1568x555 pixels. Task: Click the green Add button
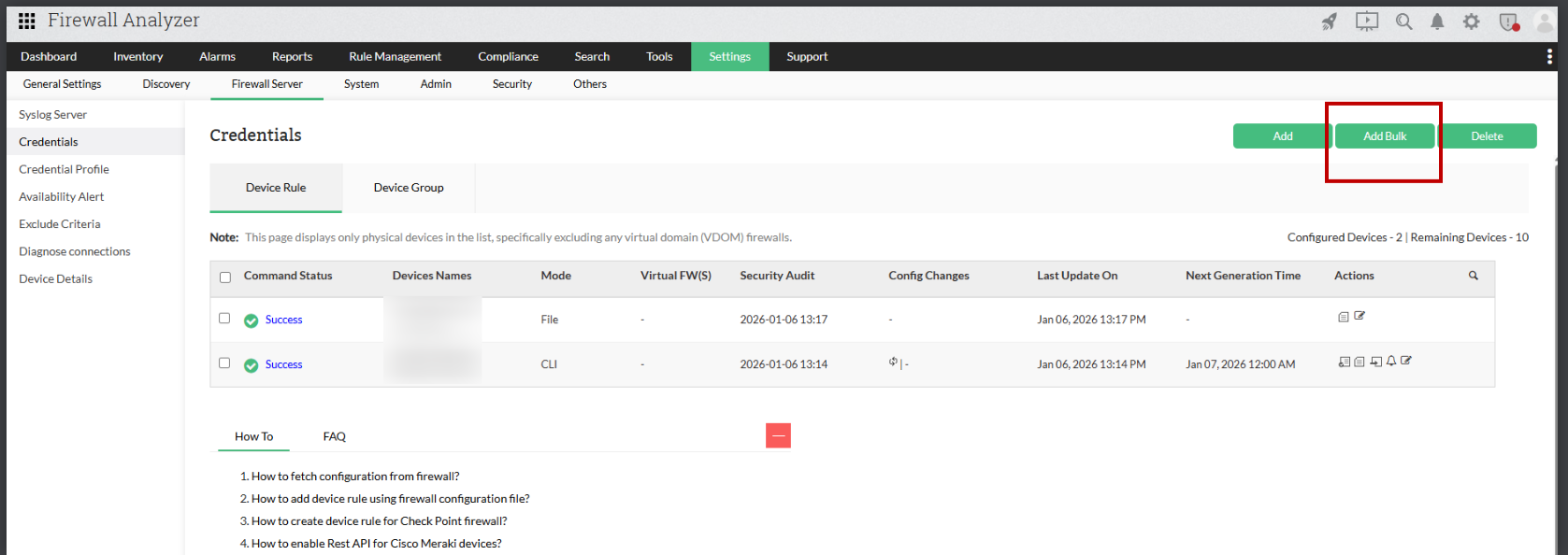tap(1282, 136)
